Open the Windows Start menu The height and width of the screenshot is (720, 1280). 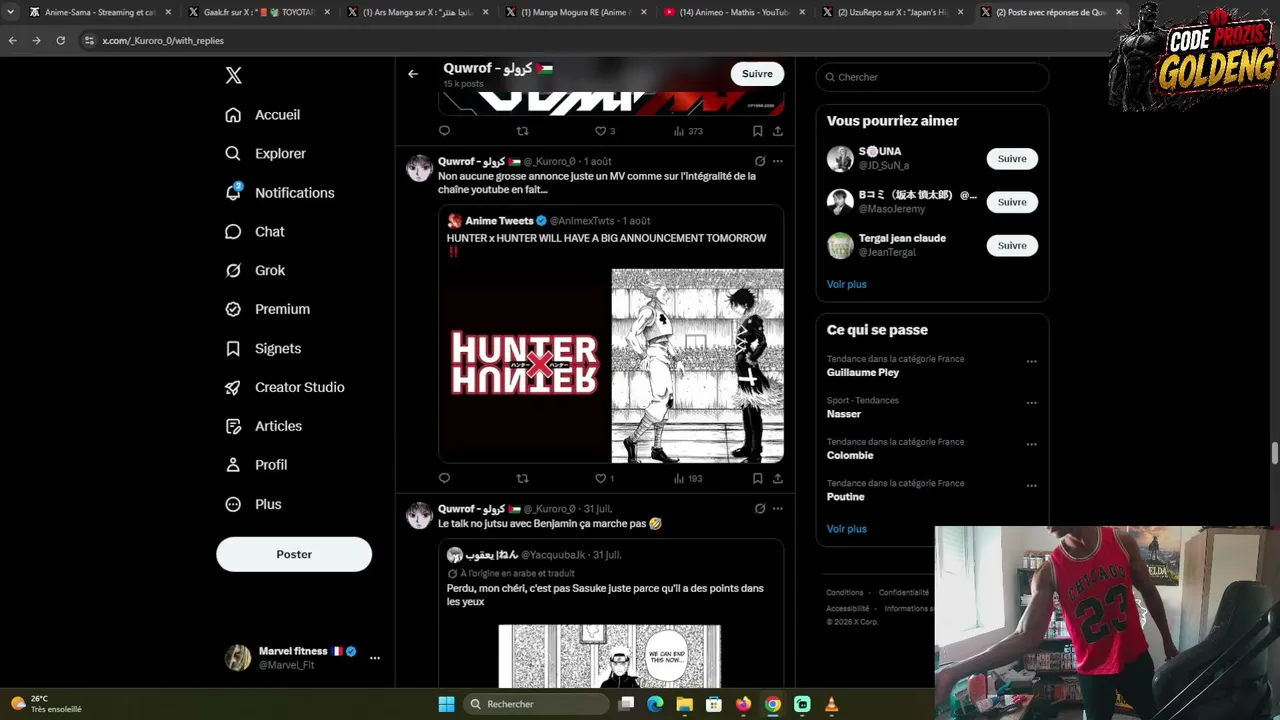[x=446, y=704]
